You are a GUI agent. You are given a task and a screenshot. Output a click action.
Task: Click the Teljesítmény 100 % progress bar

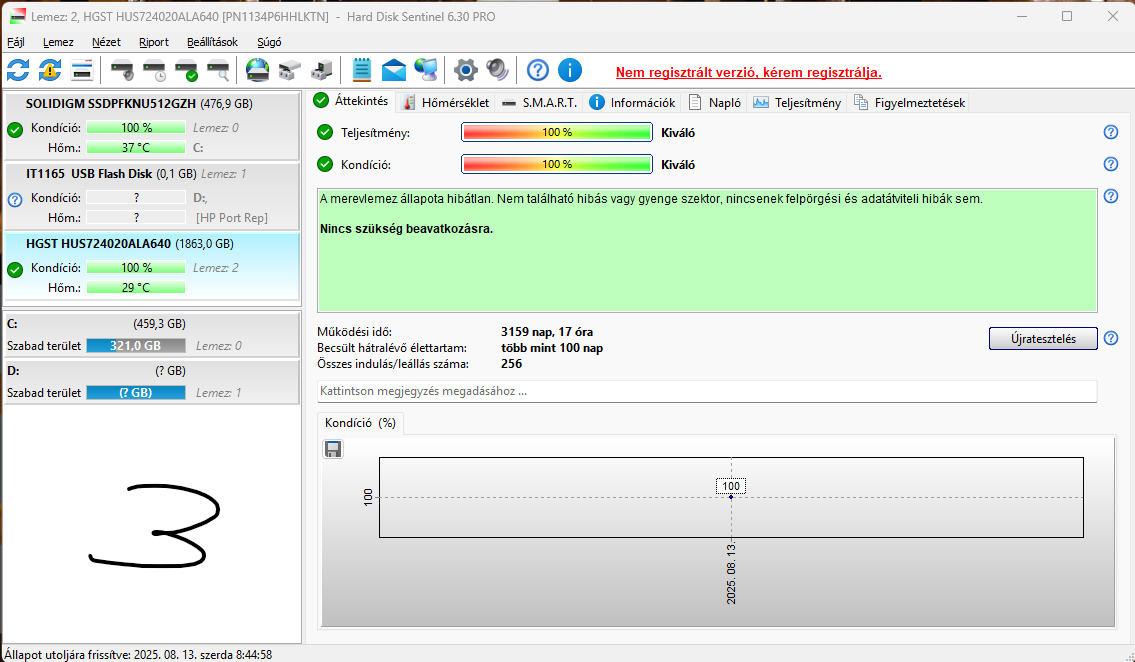pyautogui.click(x=557, y=132)
